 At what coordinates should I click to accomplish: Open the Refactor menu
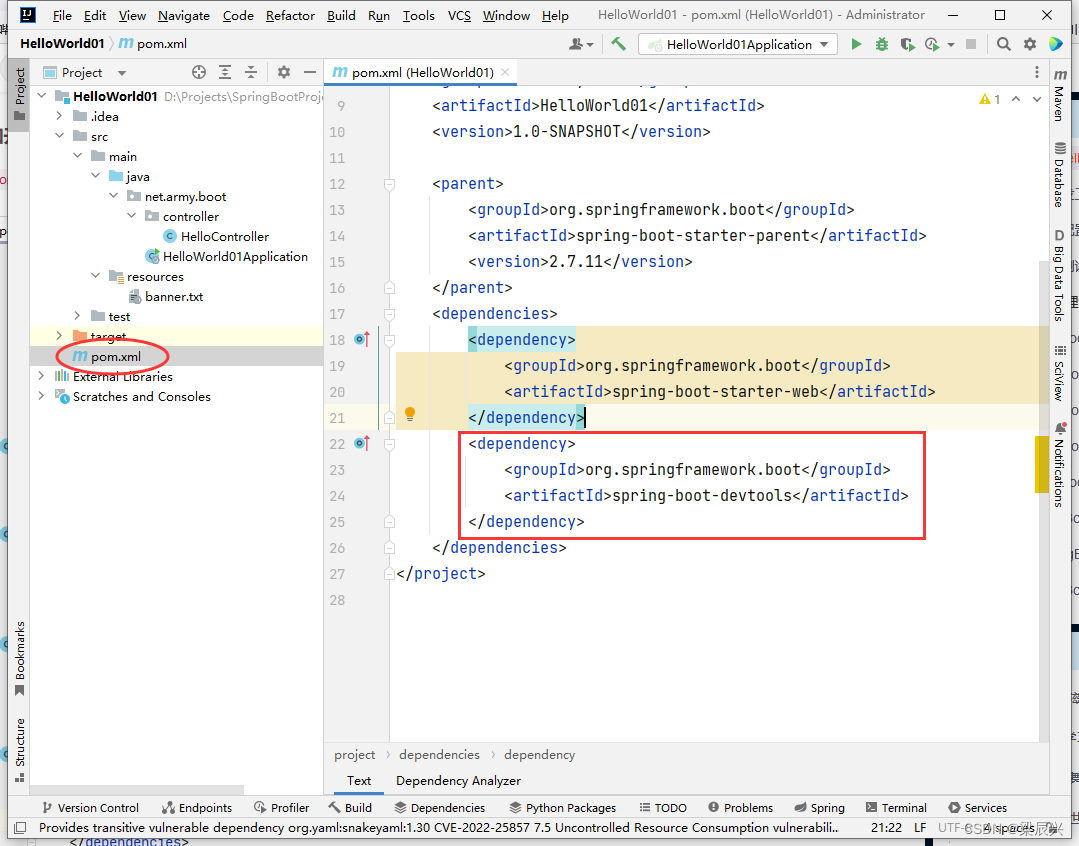[290, 15]
